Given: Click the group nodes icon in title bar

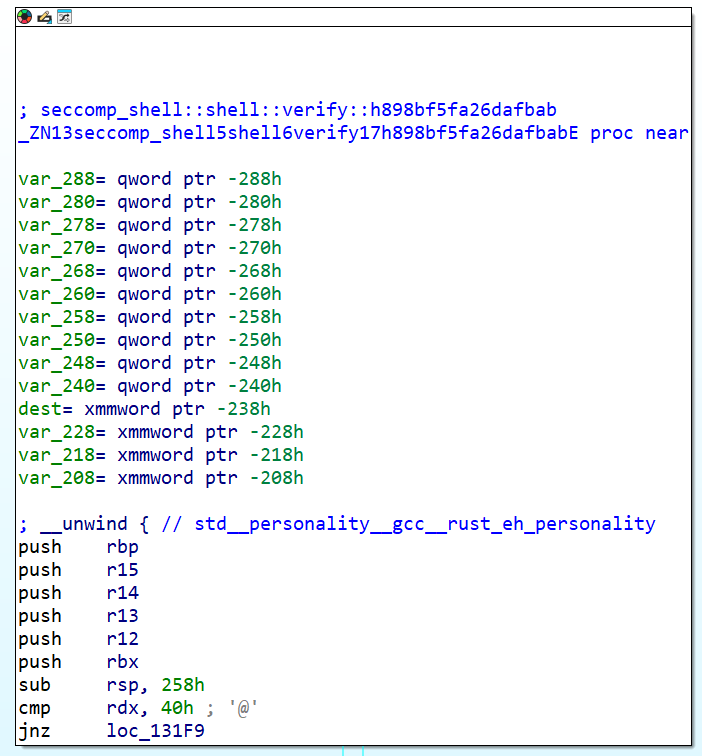Looking at the screenshot, I should 64,17.
